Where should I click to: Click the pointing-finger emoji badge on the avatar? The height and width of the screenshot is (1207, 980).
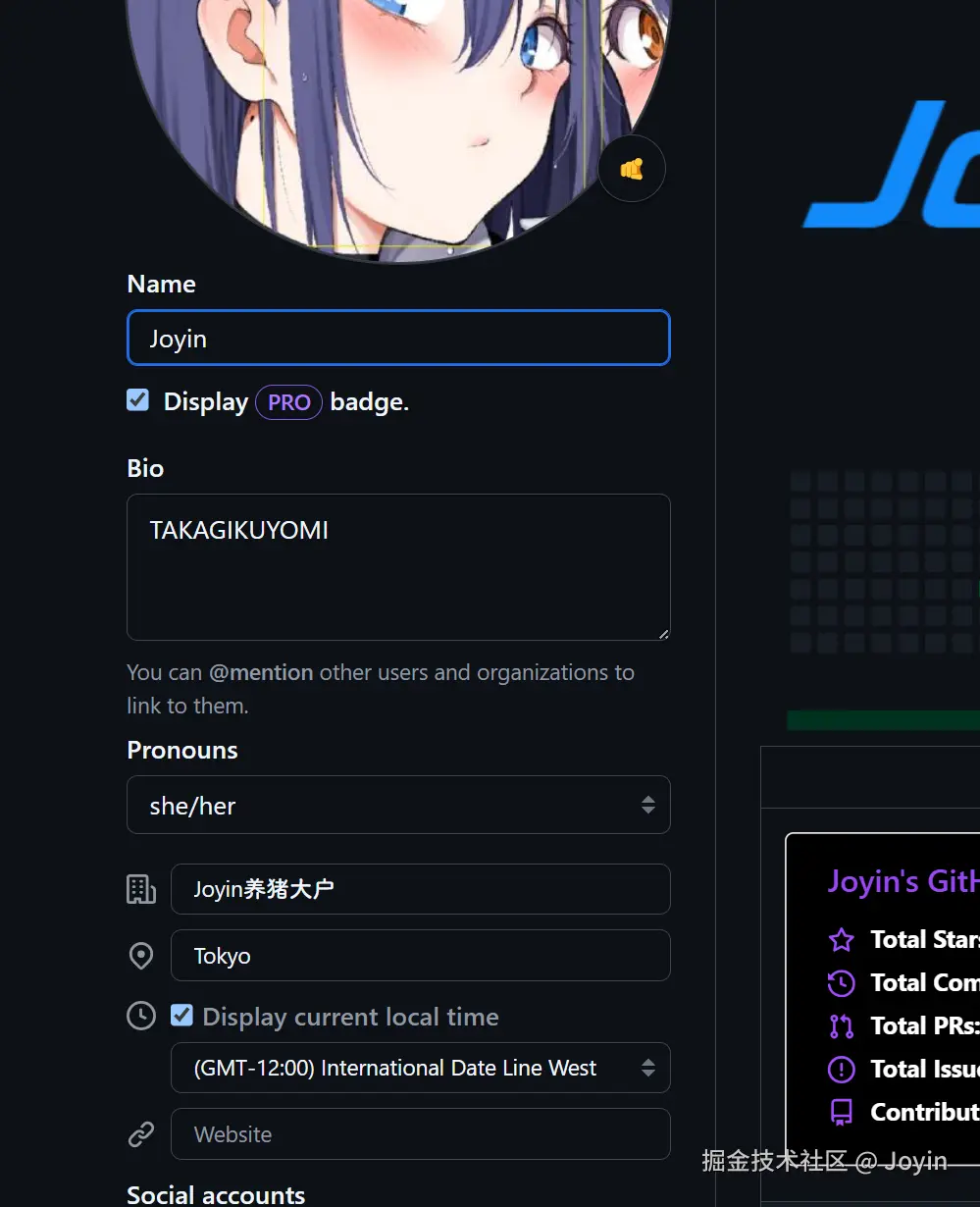coord(632,168)
